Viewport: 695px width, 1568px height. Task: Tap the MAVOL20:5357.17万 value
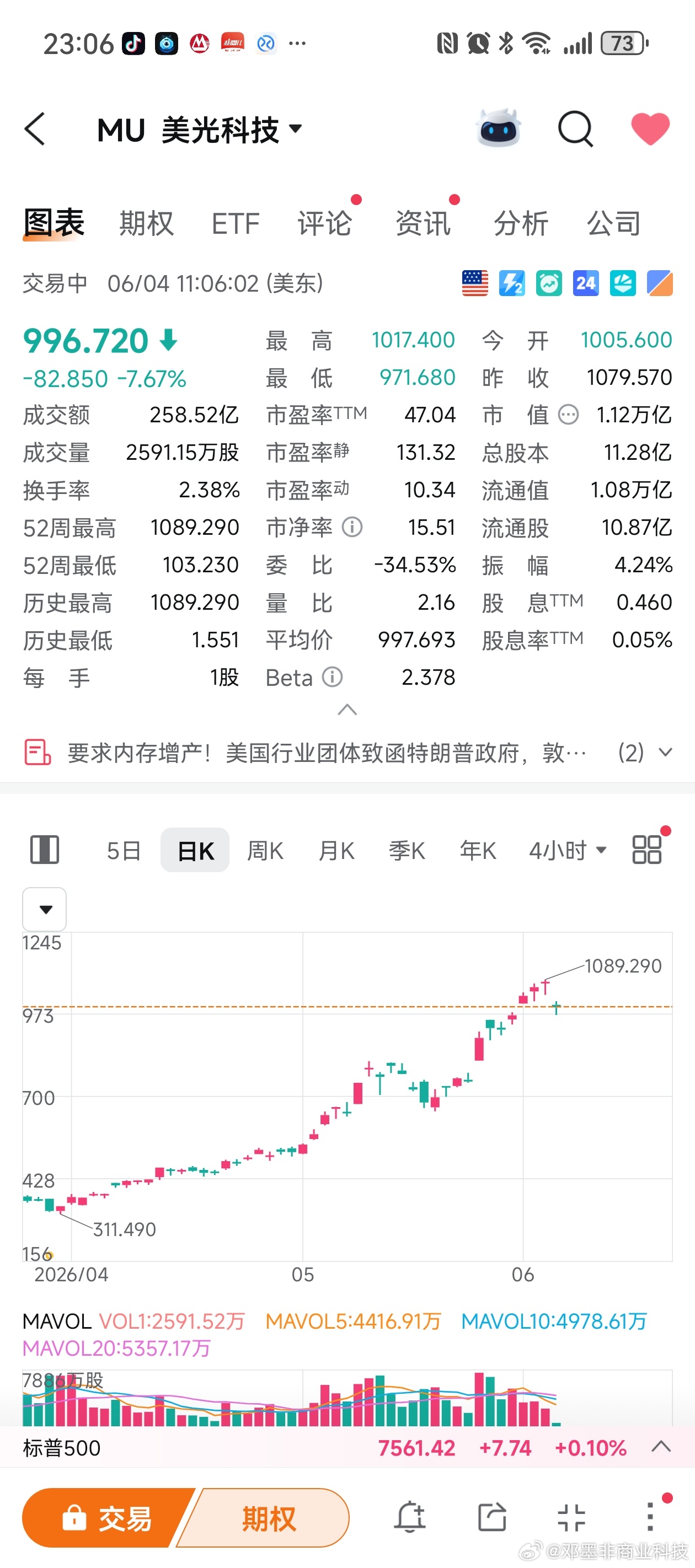pos(116,1348)
